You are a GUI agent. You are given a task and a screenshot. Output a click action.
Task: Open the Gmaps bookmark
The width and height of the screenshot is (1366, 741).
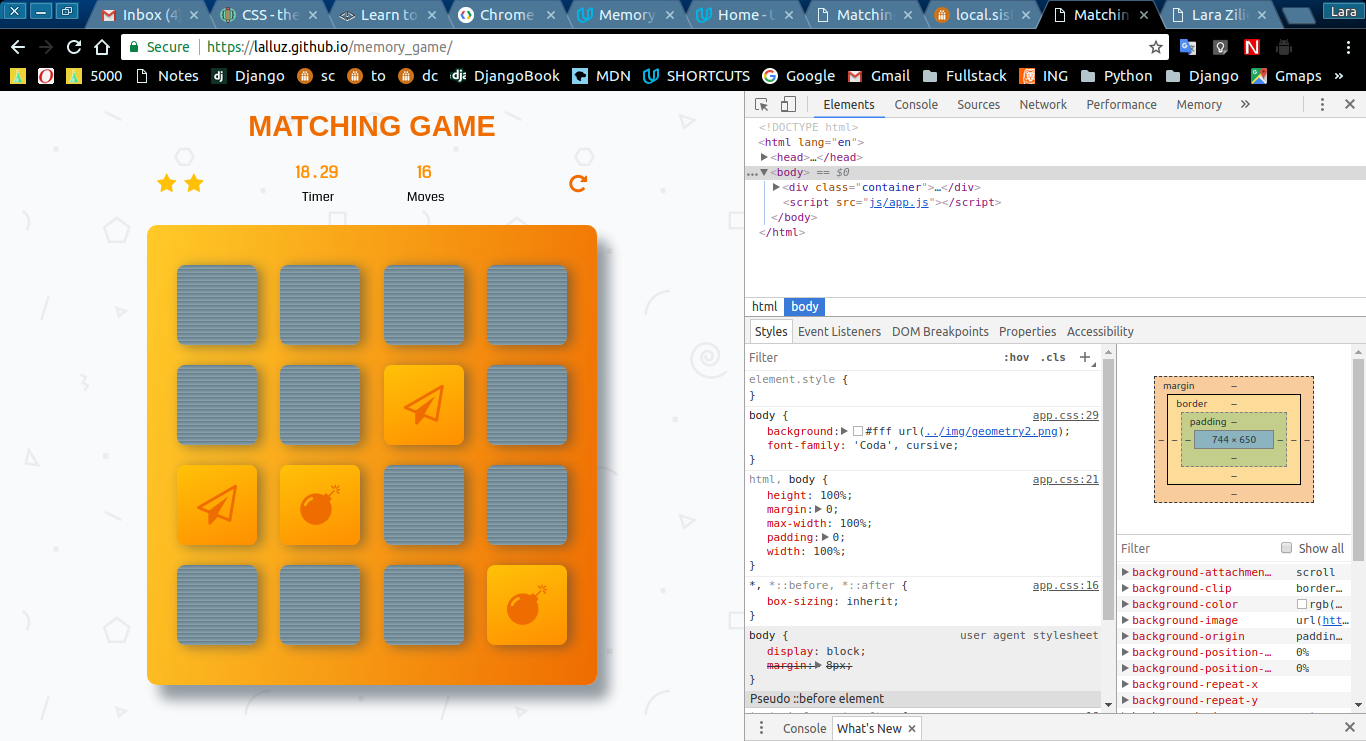click(1285, 76)
